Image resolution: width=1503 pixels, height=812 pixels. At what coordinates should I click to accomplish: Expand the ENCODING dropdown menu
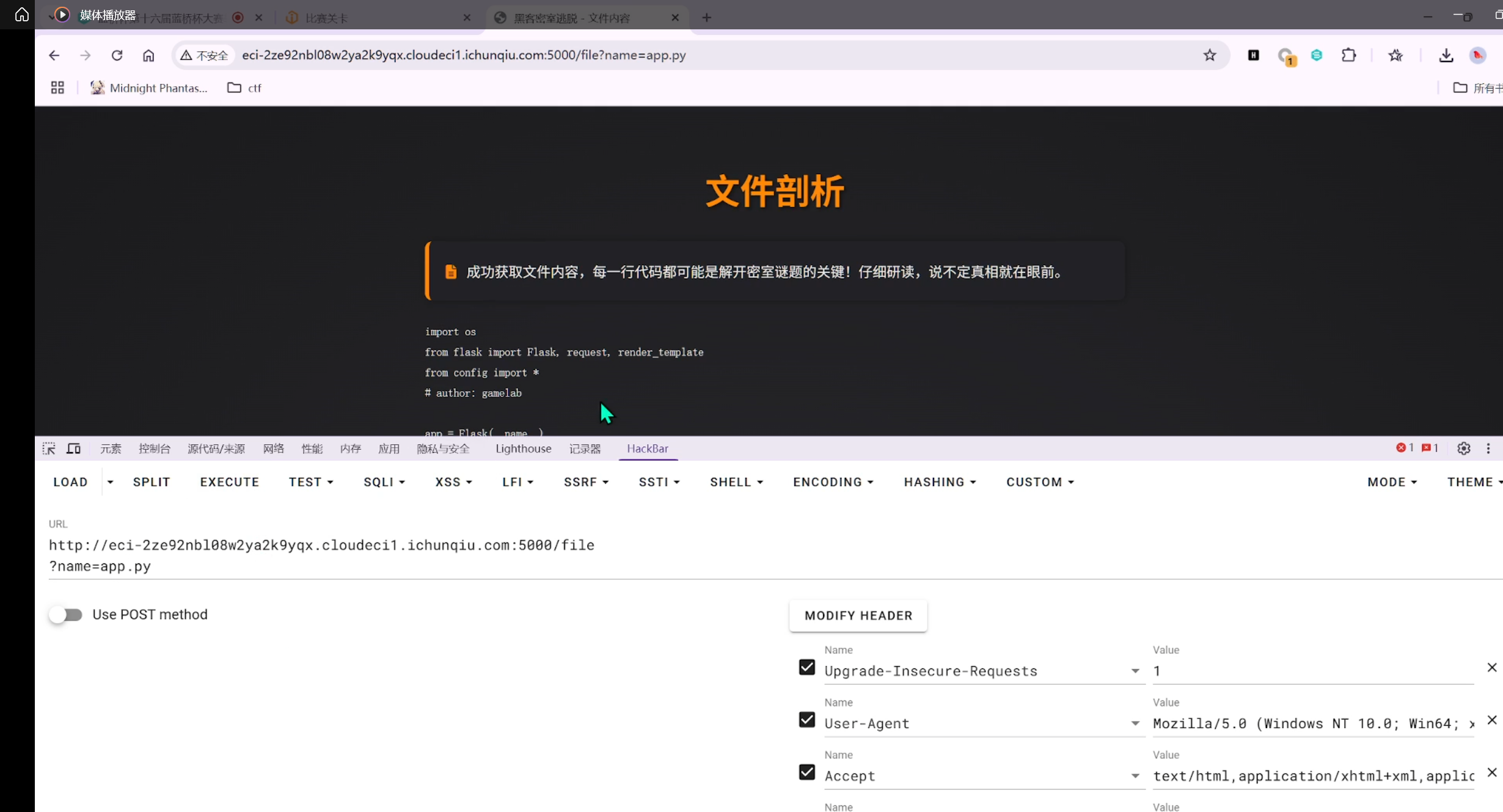pos(833,482)
